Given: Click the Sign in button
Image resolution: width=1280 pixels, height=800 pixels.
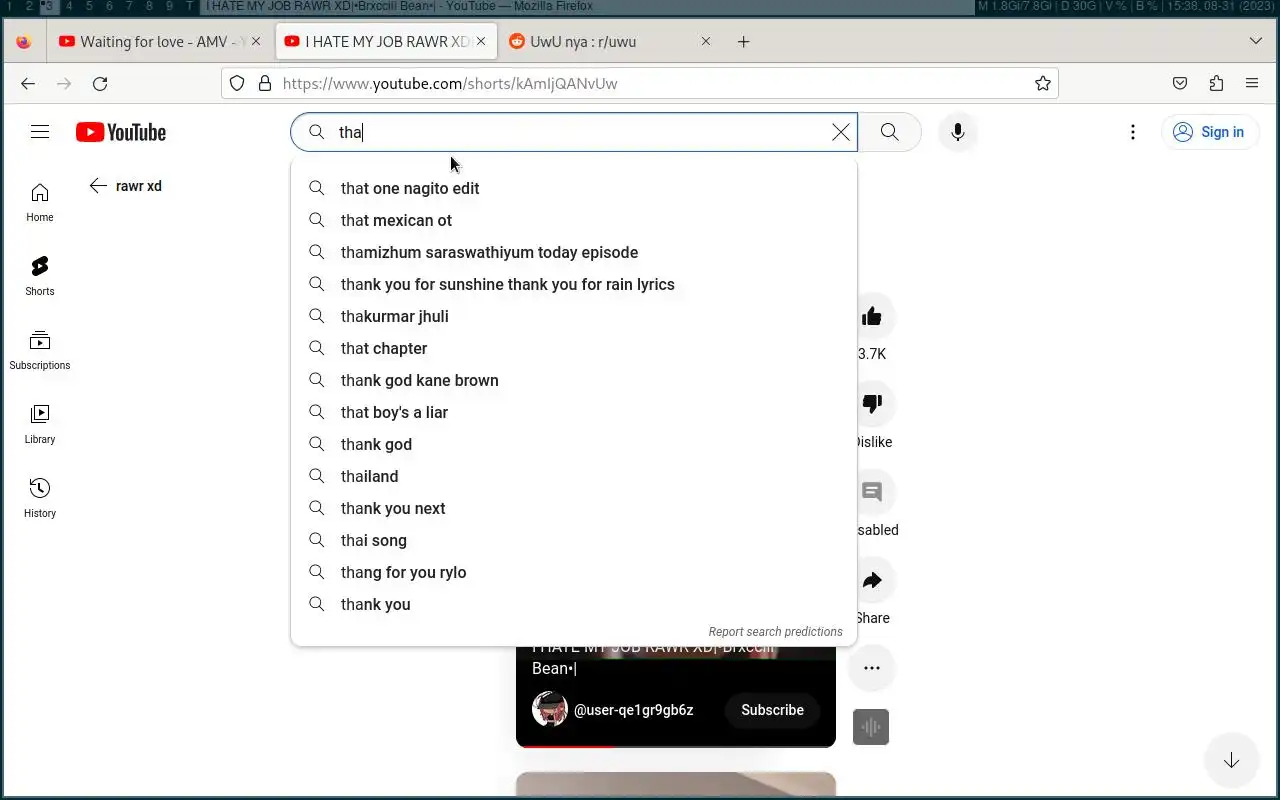Looking at the screenshot, I should point(1210,132).
